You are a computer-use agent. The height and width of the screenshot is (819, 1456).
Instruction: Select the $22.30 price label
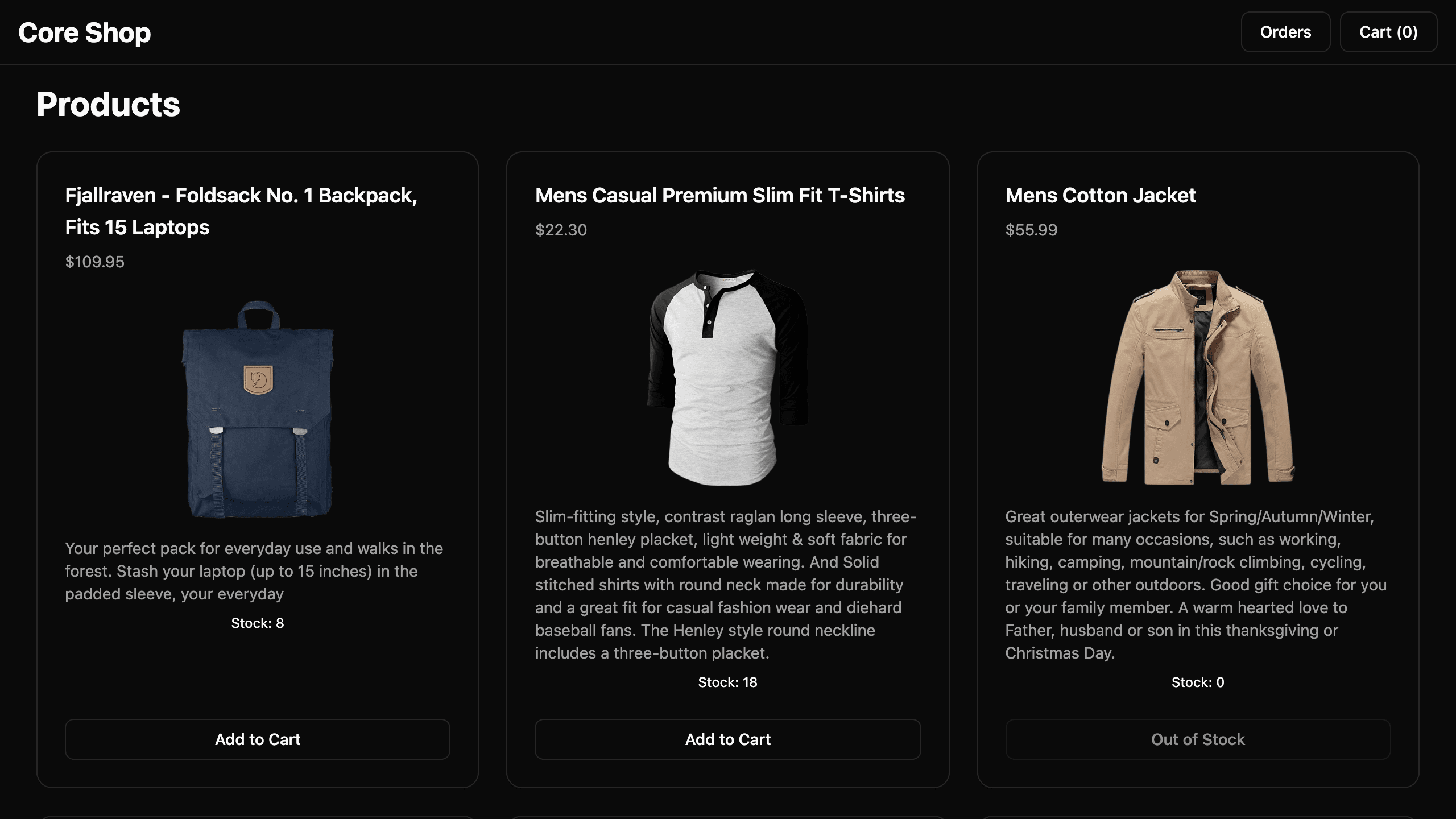pos(560,230)
